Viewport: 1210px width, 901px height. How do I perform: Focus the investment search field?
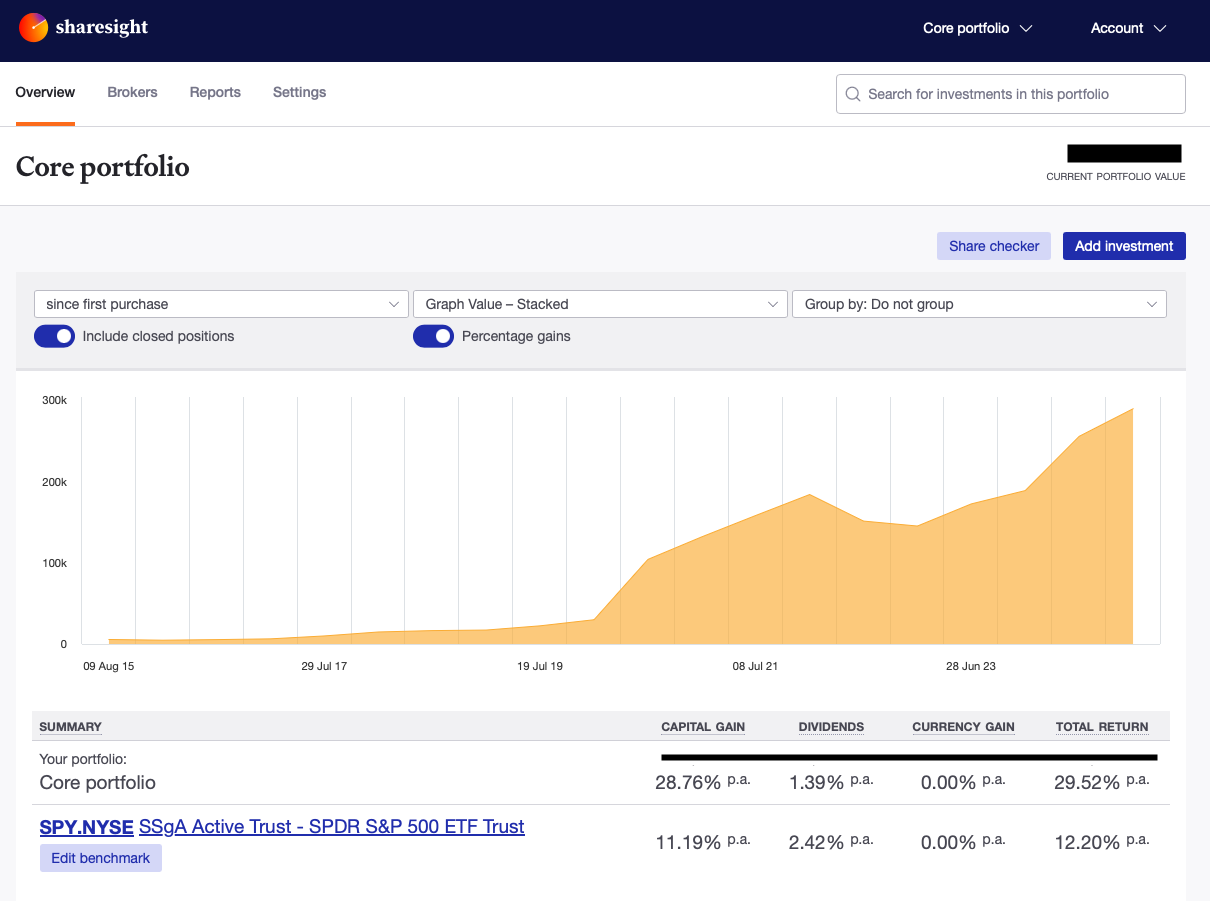pos(1011,94)
